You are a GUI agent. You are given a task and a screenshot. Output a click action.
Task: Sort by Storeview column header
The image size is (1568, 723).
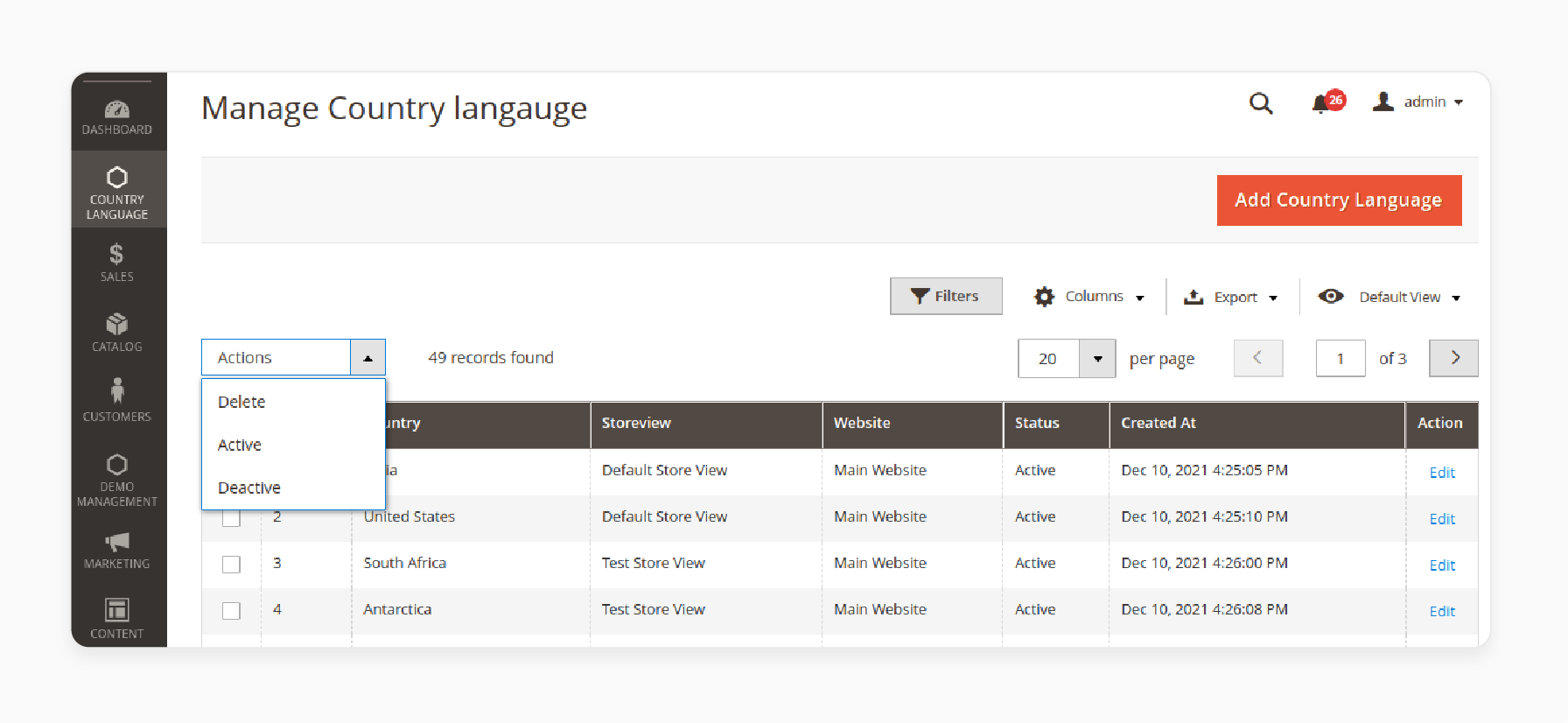pyautogui.click(x=706, y=425)
